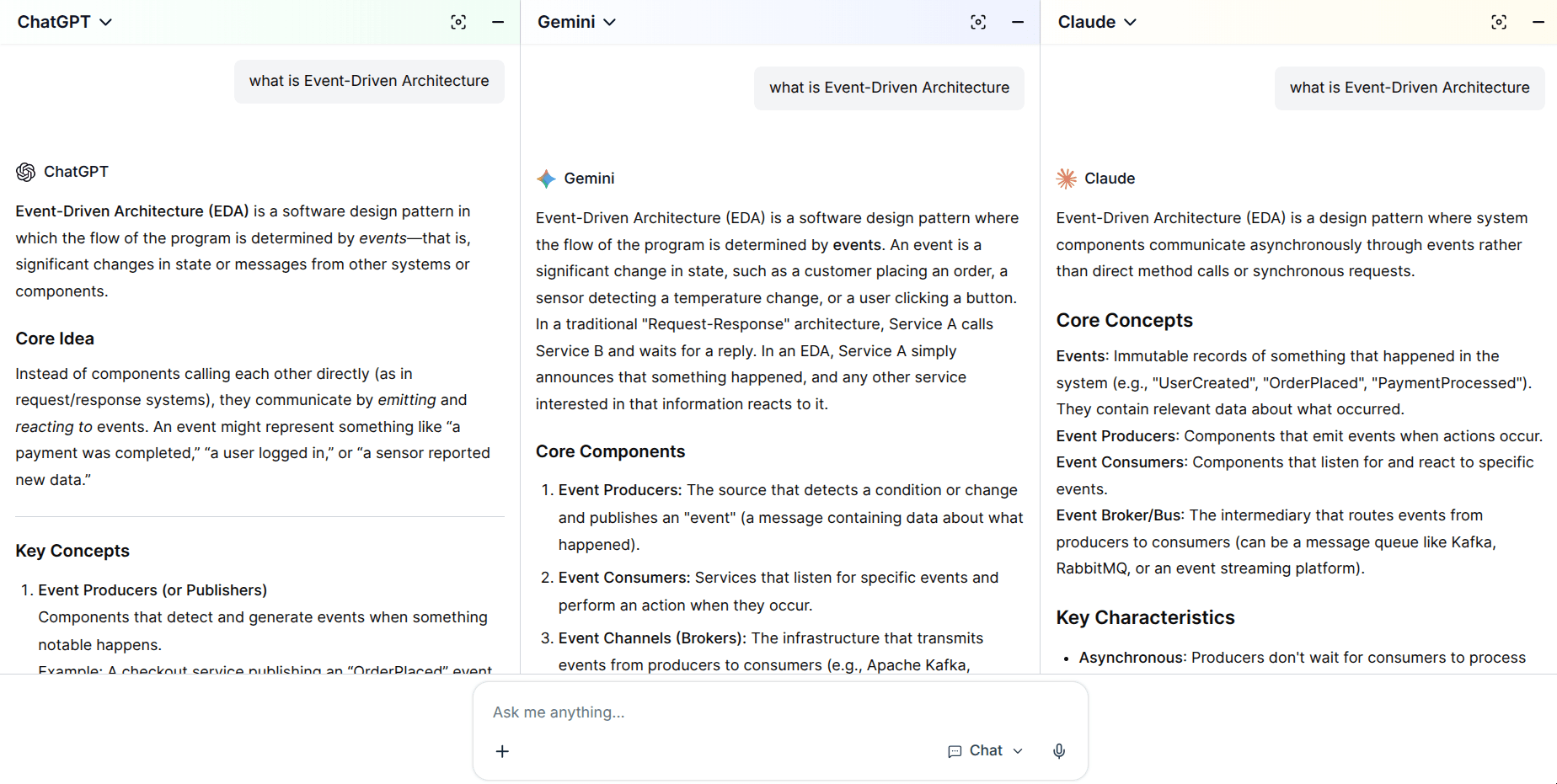
Task: Collapse the Claude panel with minus icon
Action: pos(1538,22)
